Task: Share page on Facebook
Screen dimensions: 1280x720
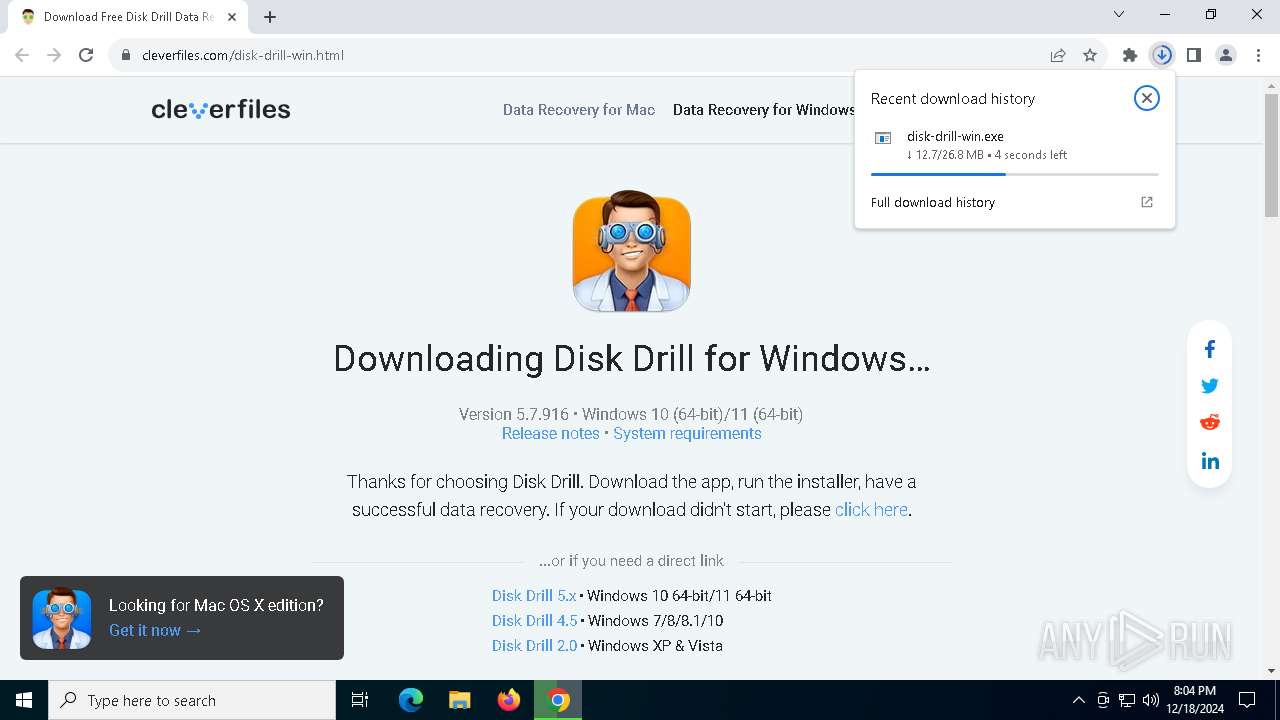Action: tap(1210, 349)
